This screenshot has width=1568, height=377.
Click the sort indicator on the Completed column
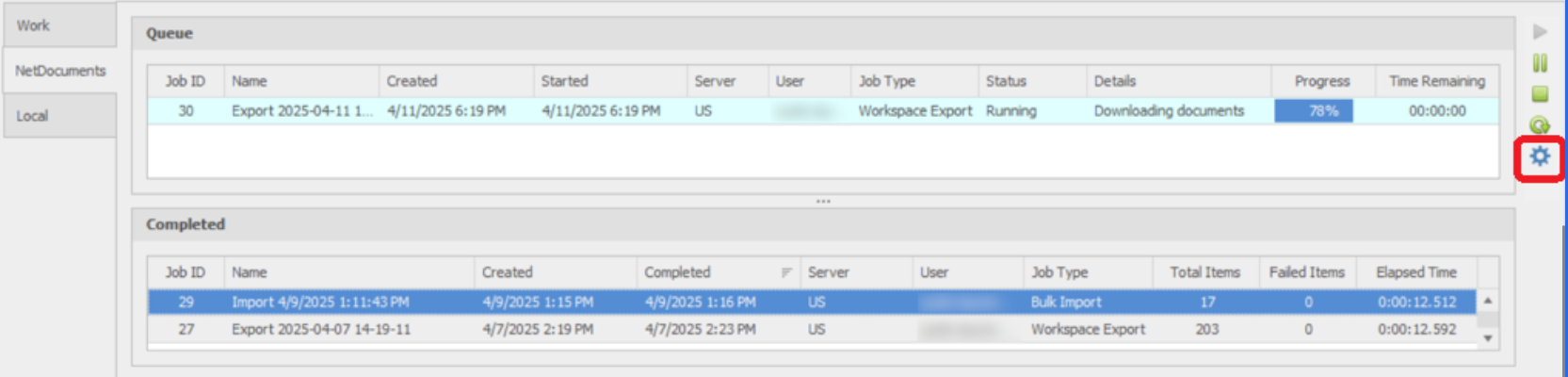[786, 272]
